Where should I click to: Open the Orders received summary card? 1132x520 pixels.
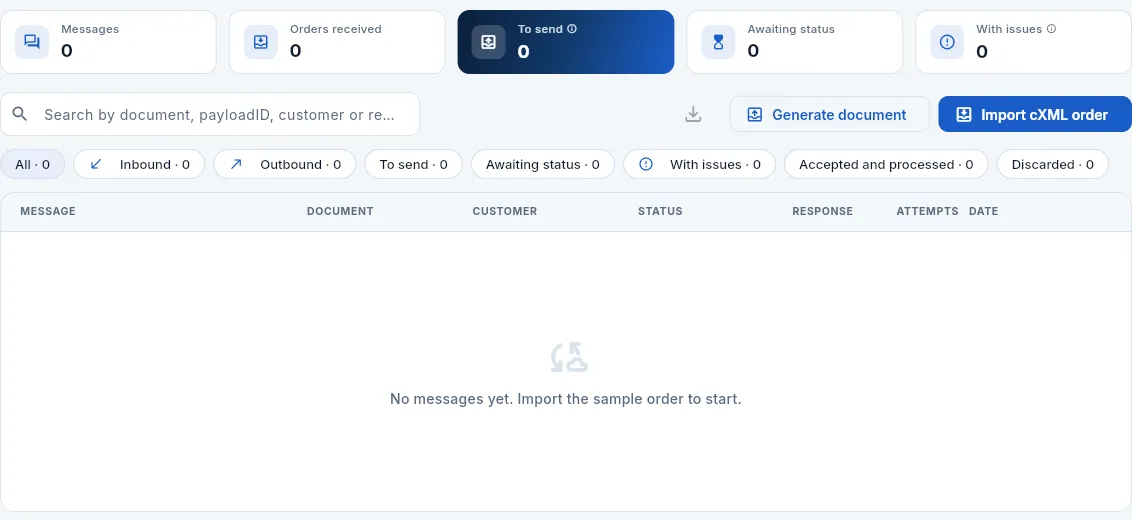coord(337,42)
